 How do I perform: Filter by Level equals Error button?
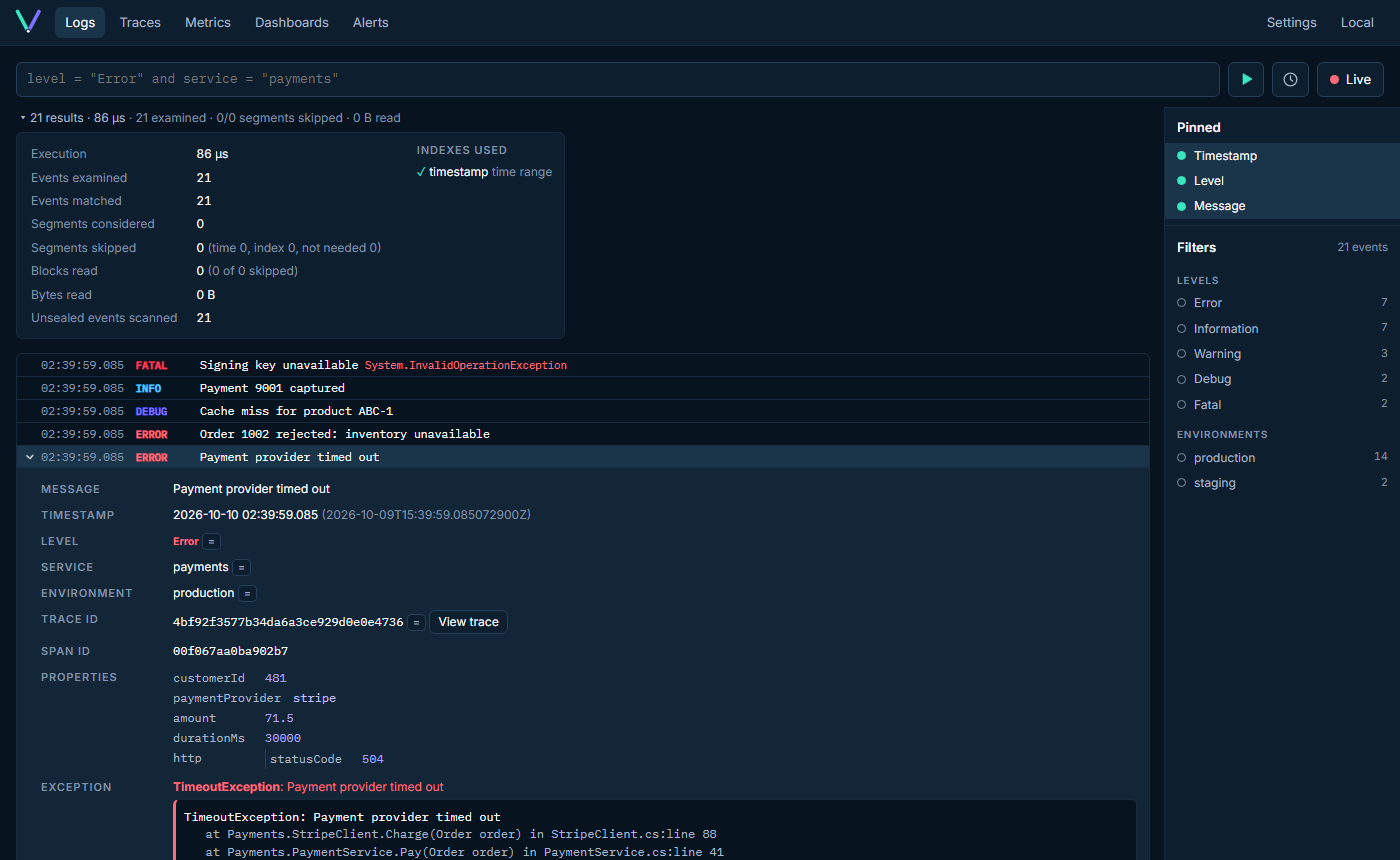[x=211, y=541]
